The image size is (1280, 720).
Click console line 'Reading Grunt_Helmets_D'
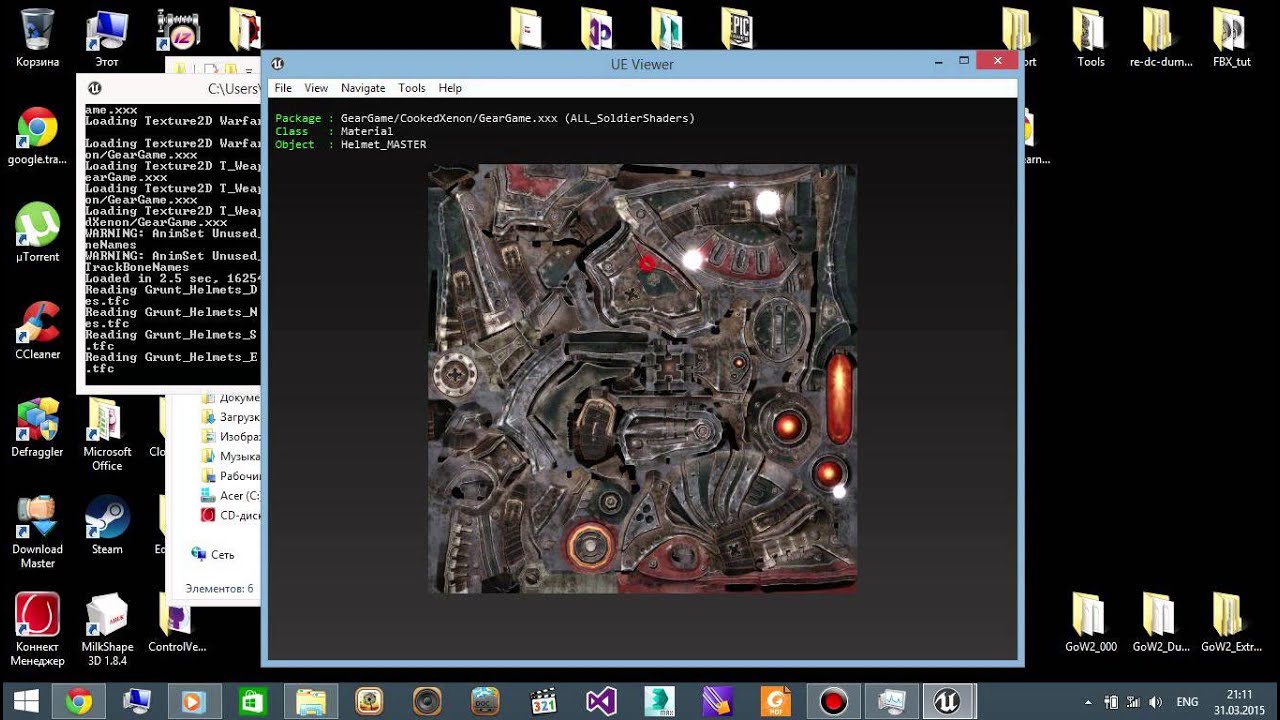click(172, 289)
